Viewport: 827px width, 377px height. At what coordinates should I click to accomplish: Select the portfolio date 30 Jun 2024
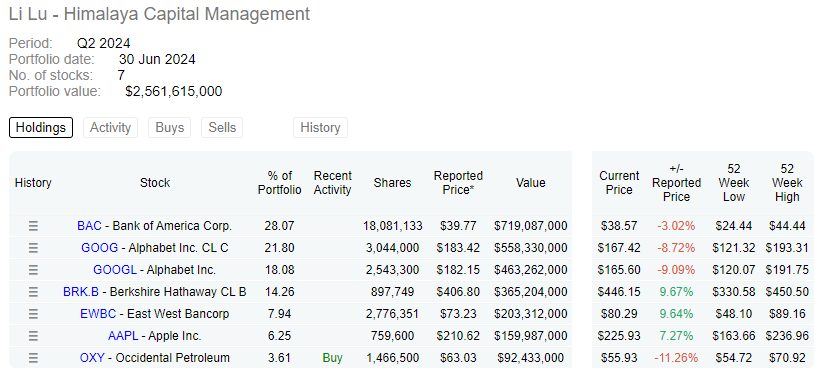click(x=157, y=59)
